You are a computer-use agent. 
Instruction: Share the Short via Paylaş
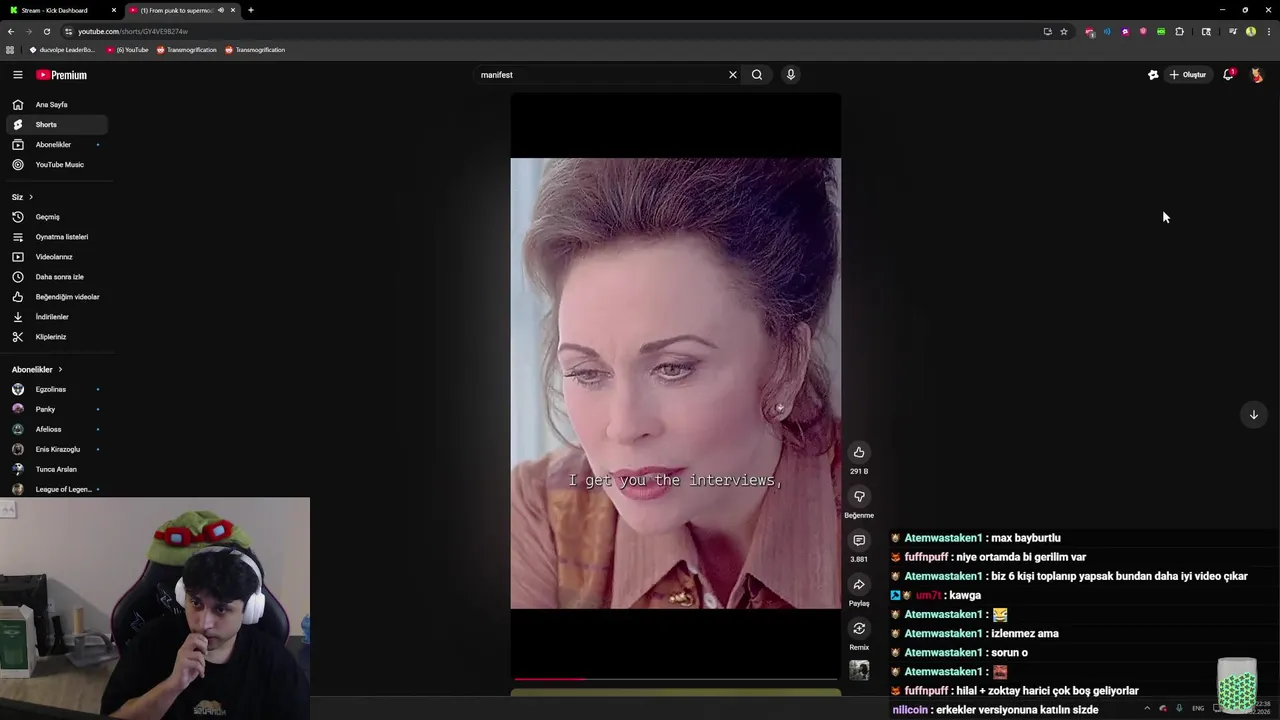(x=859, y=584)
